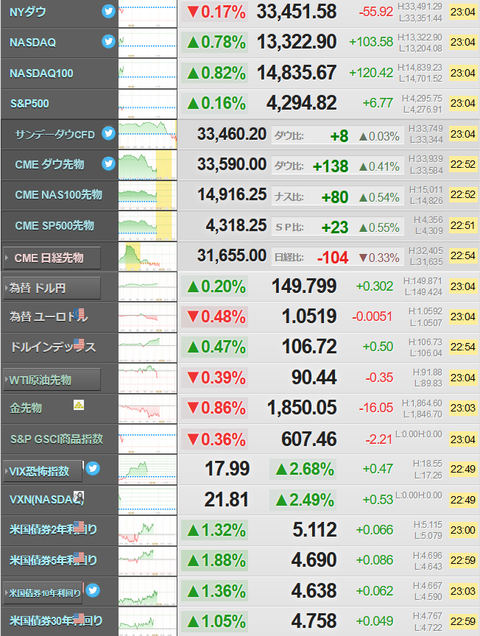Open the VIX恐怖指数 mini chart
The height and width of the screenshot is (636, 480).
(x=148, y=470)
